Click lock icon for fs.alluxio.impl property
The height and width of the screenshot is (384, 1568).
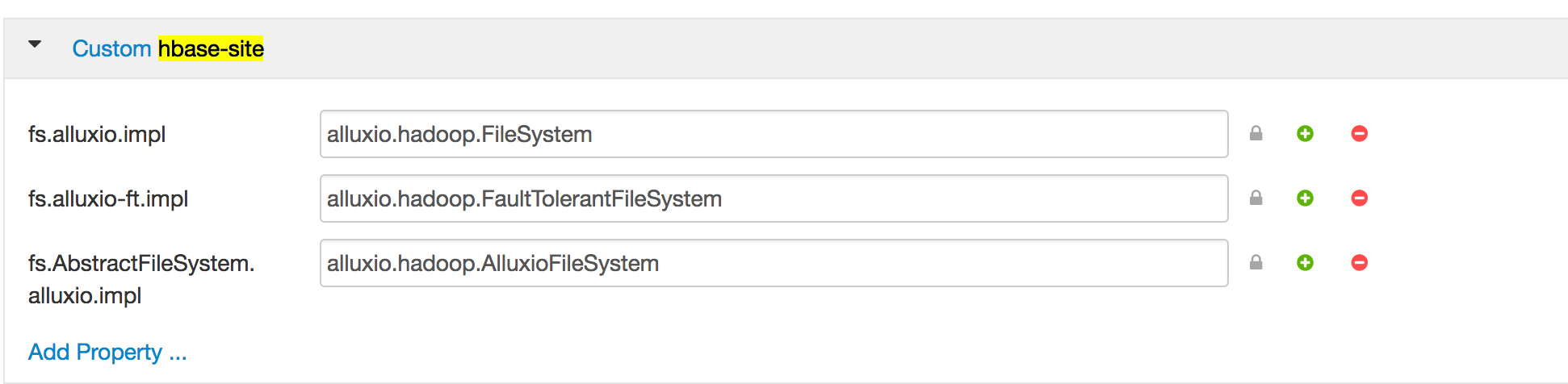tap(1256, 134)
